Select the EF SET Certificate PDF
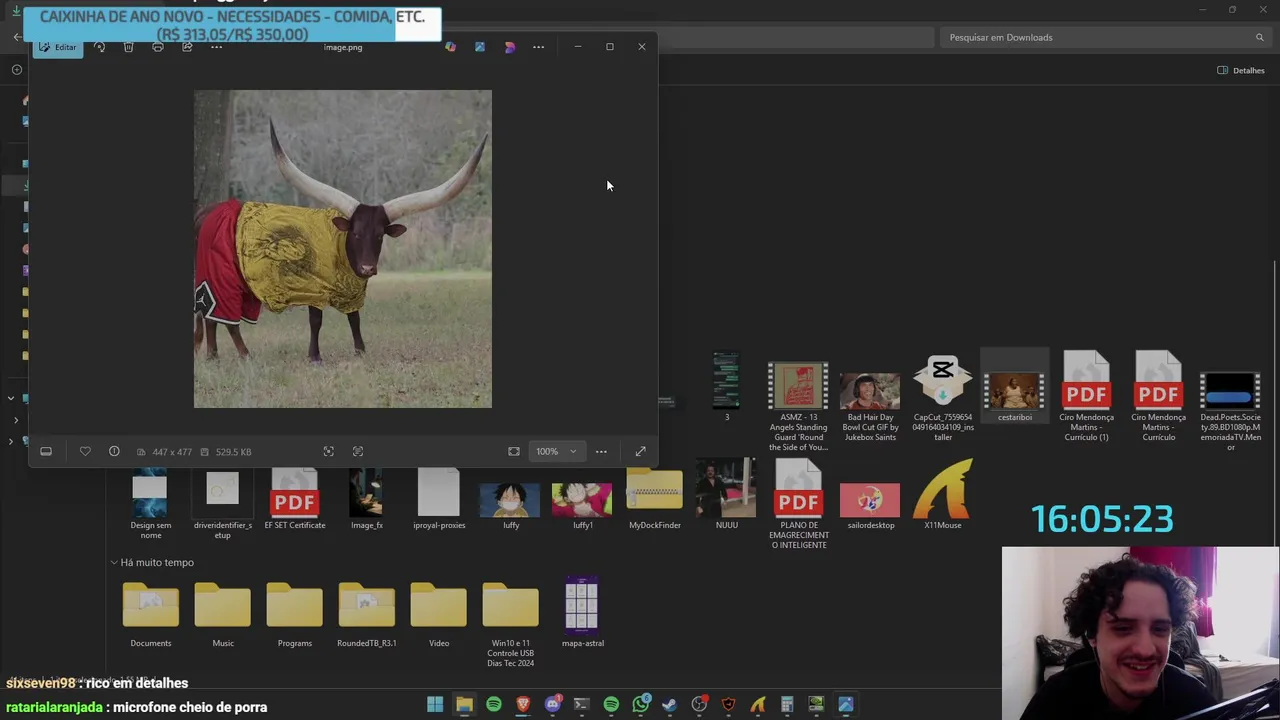The image size is (1280, 720). (295, 498)
